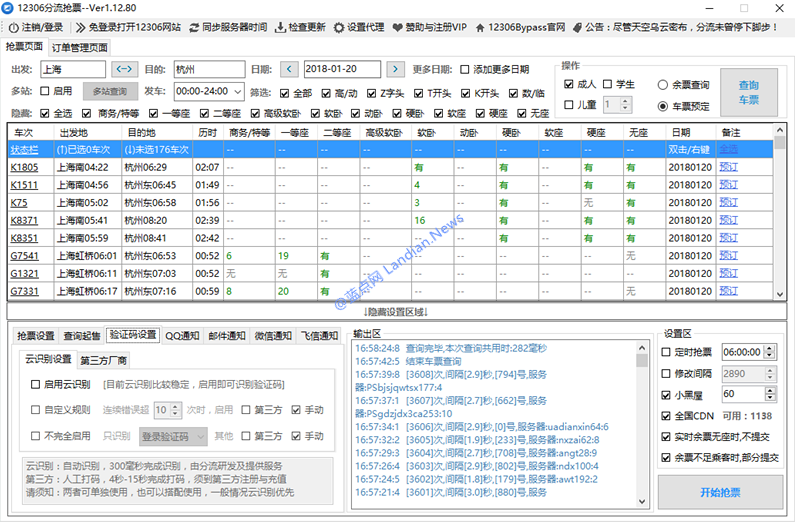This screenshot has height=522, width=795.
Task: Toggle 修改间隔 checkbox
Action: (x=666, y=374)
